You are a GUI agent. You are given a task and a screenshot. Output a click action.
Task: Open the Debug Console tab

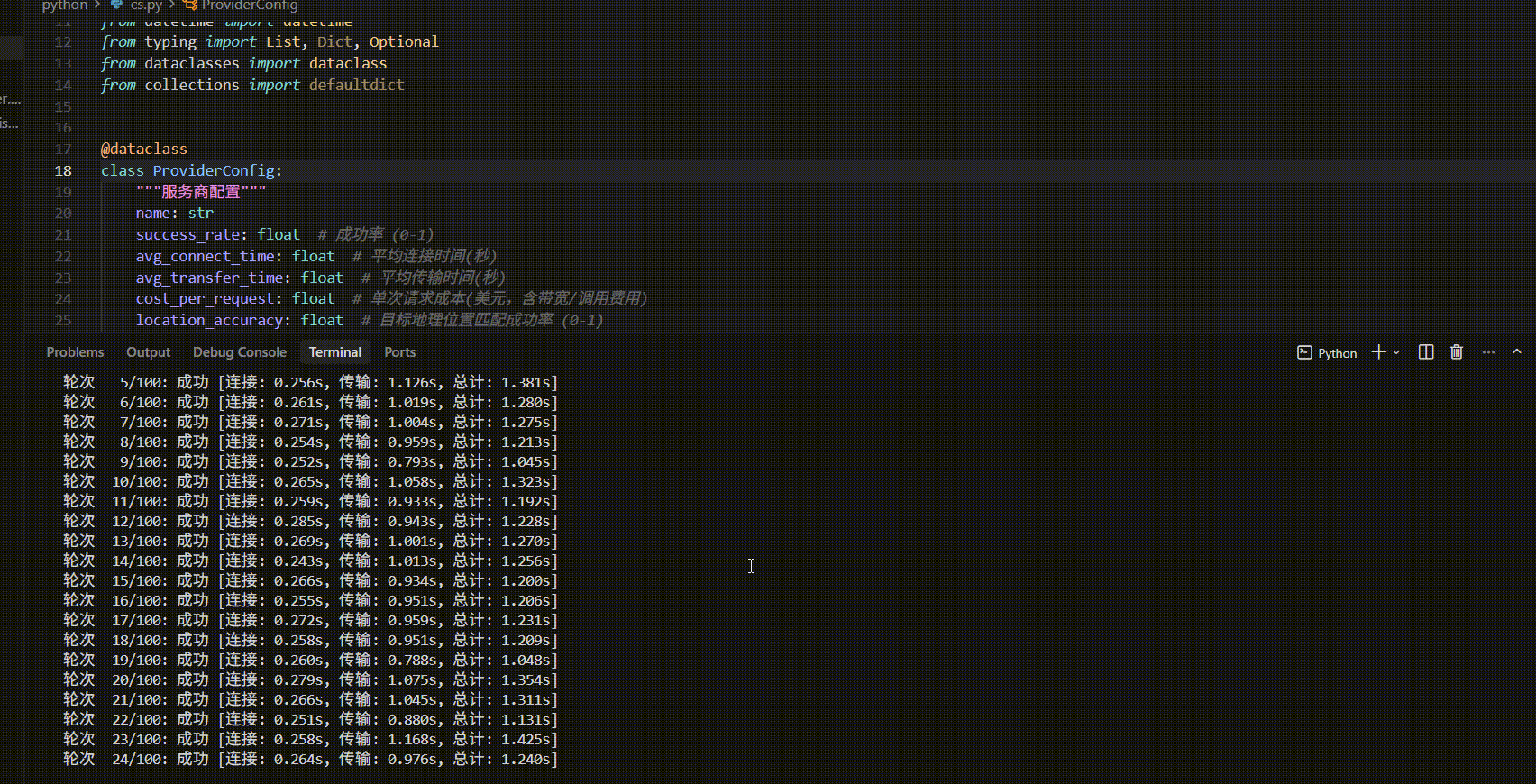[239, 352]
